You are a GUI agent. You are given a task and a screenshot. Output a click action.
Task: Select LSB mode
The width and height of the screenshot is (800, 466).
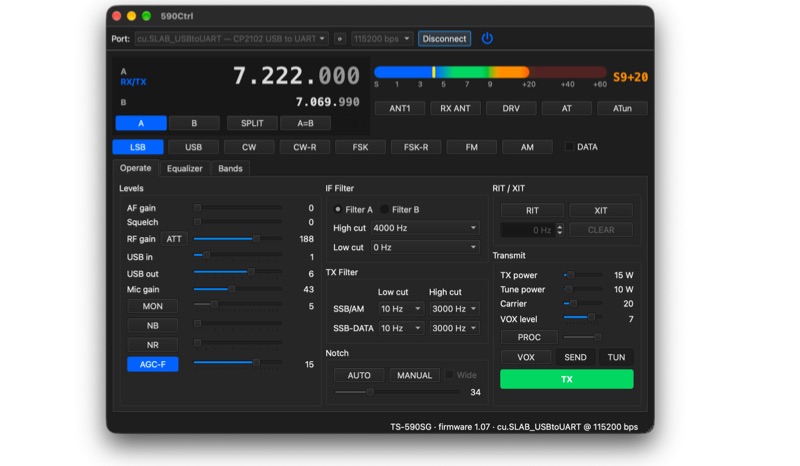138,147
